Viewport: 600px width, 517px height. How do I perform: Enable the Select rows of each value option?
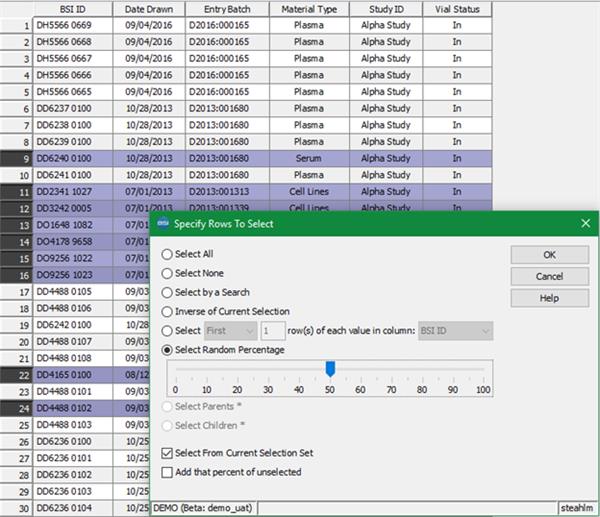coord(167,331)
